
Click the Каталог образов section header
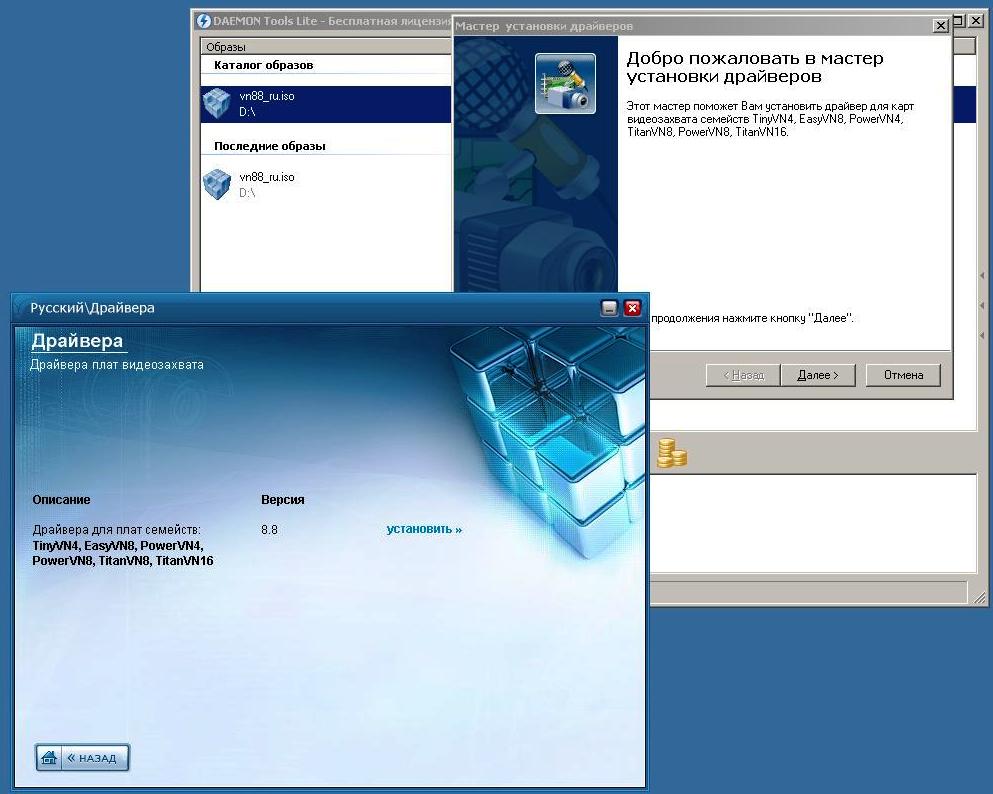(263, 65)
